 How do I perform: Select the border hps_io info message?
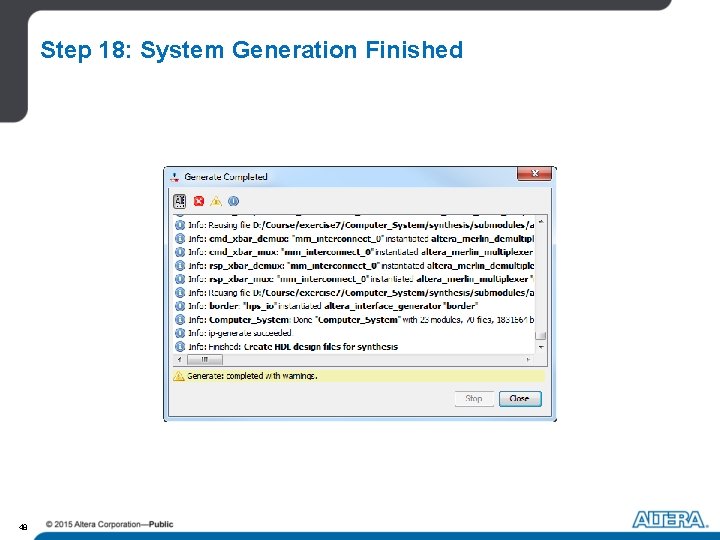(x=354, y=306)
